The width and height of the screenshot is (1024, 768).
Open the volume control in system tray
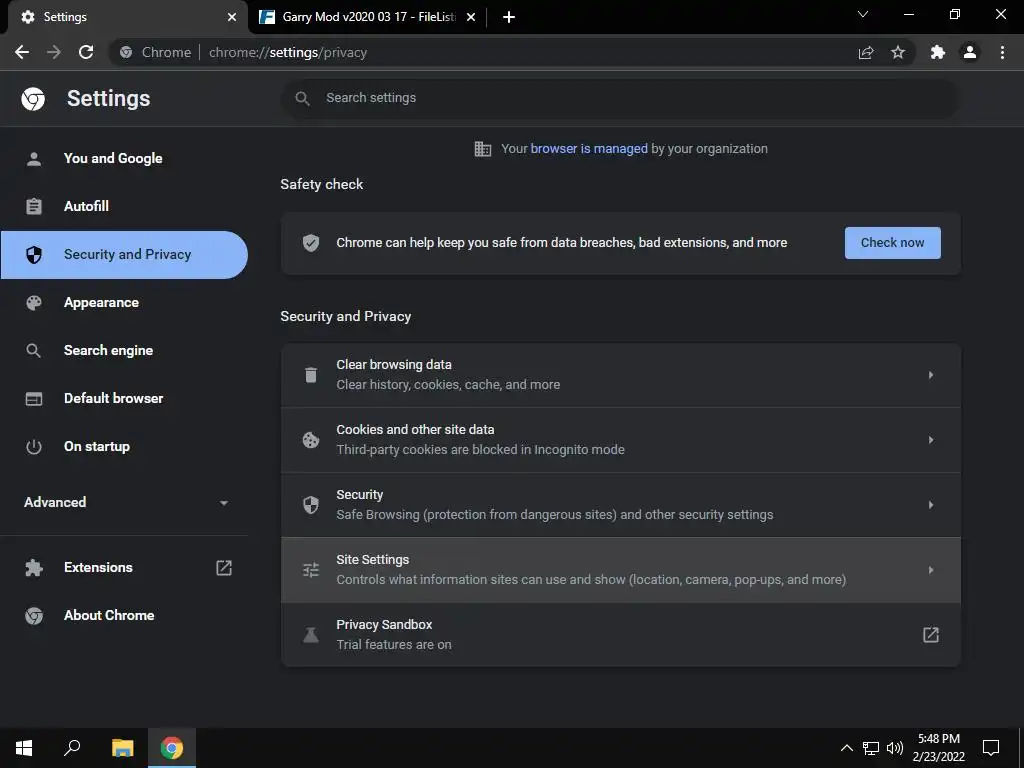[895, 748]
